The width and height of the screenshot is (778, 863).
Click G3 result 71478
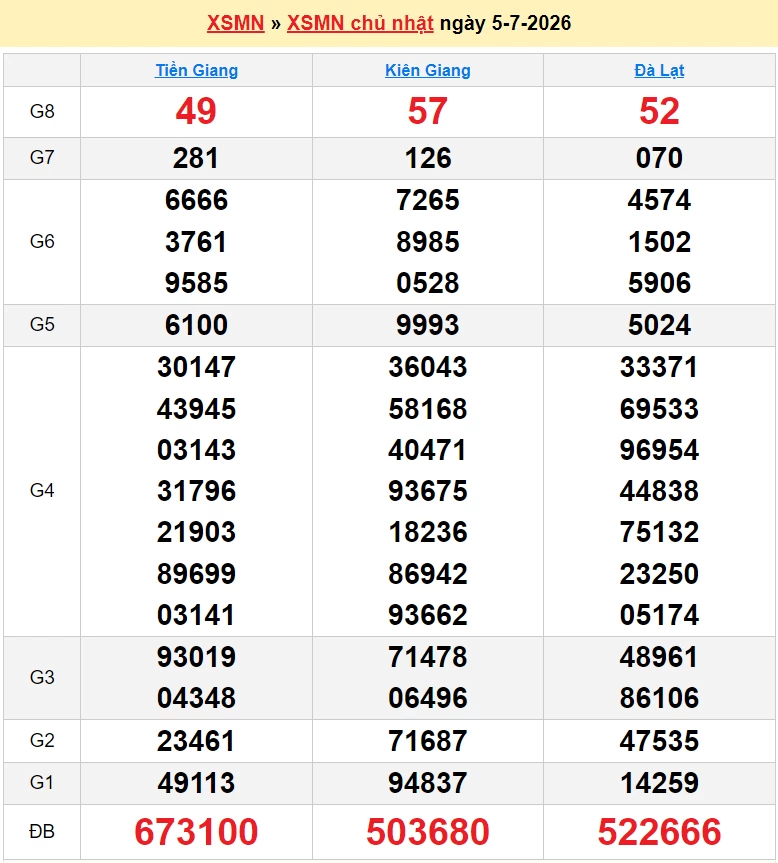pos(428,657)
